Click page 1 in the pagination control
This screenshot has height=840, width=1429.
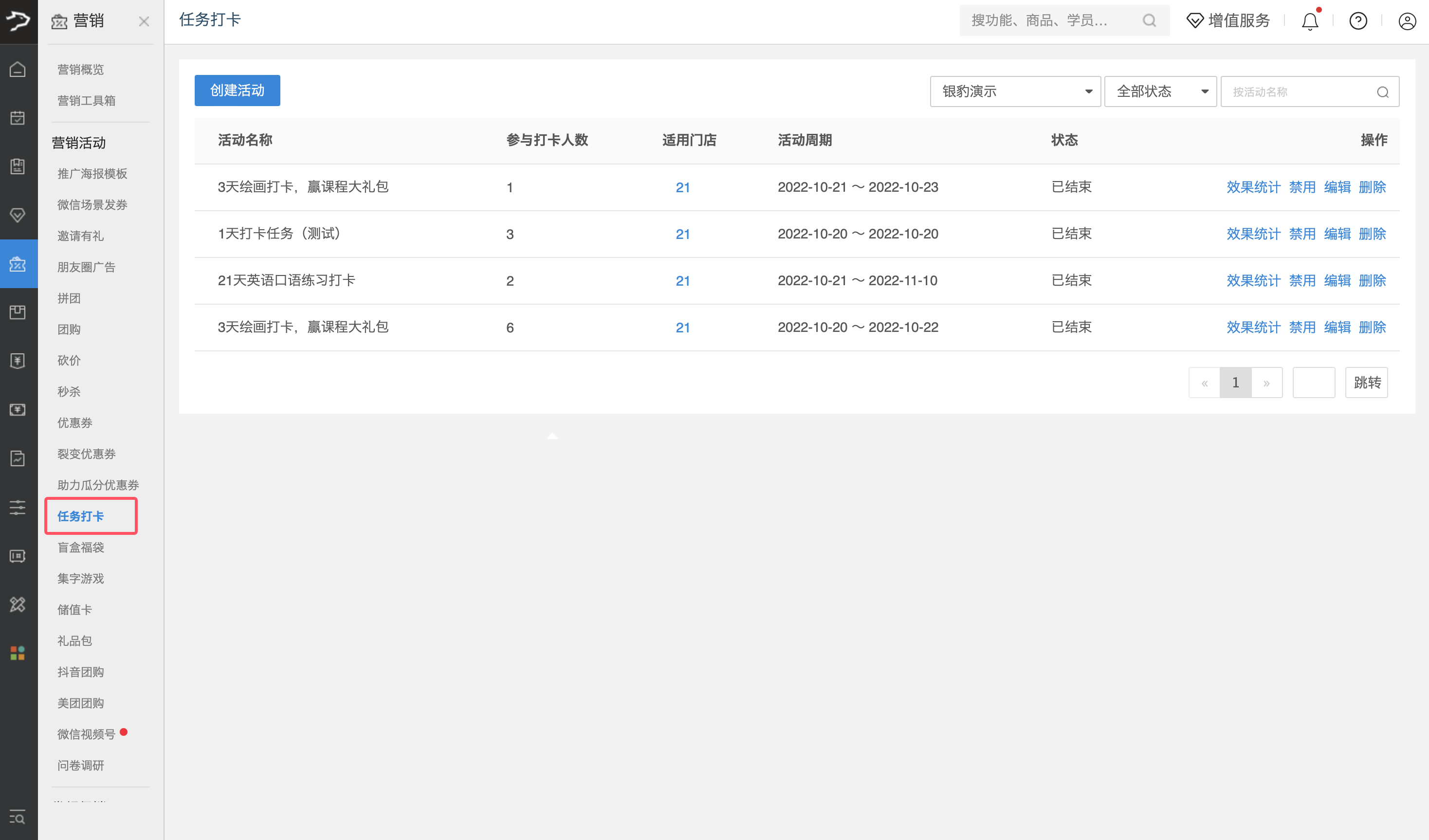pyautogui.click(x=1236, y=382)
